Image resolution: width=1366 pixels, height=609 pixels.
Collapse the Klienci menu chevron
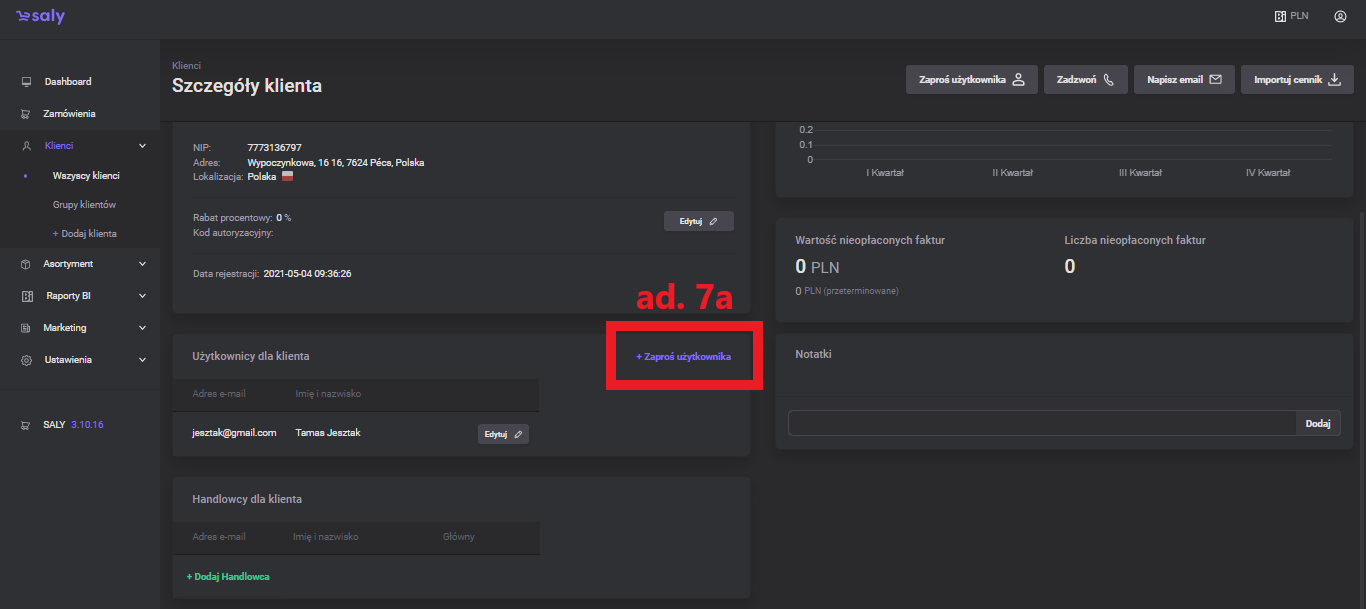click(x=142, y=146)
